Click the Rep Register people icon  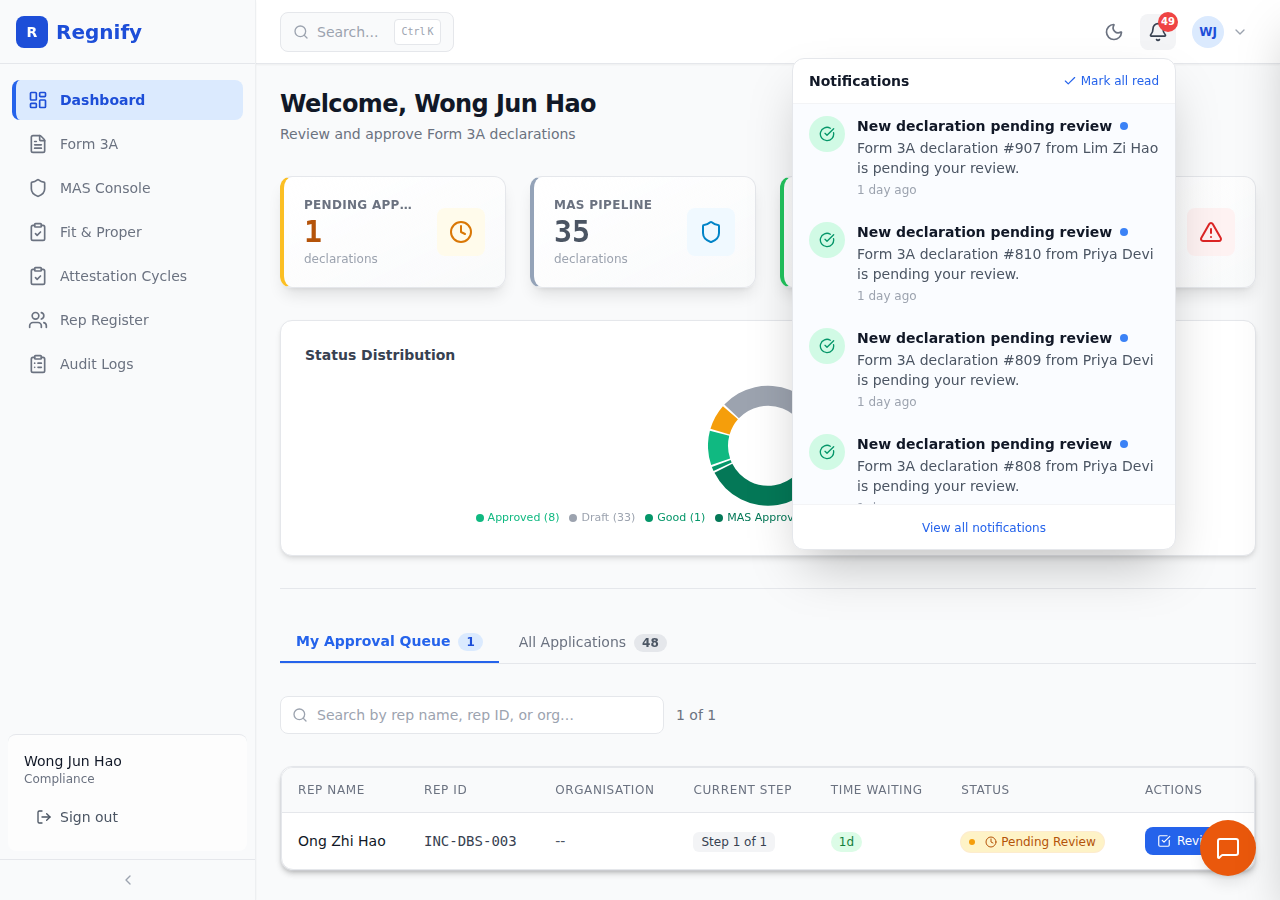coord(38,320)
